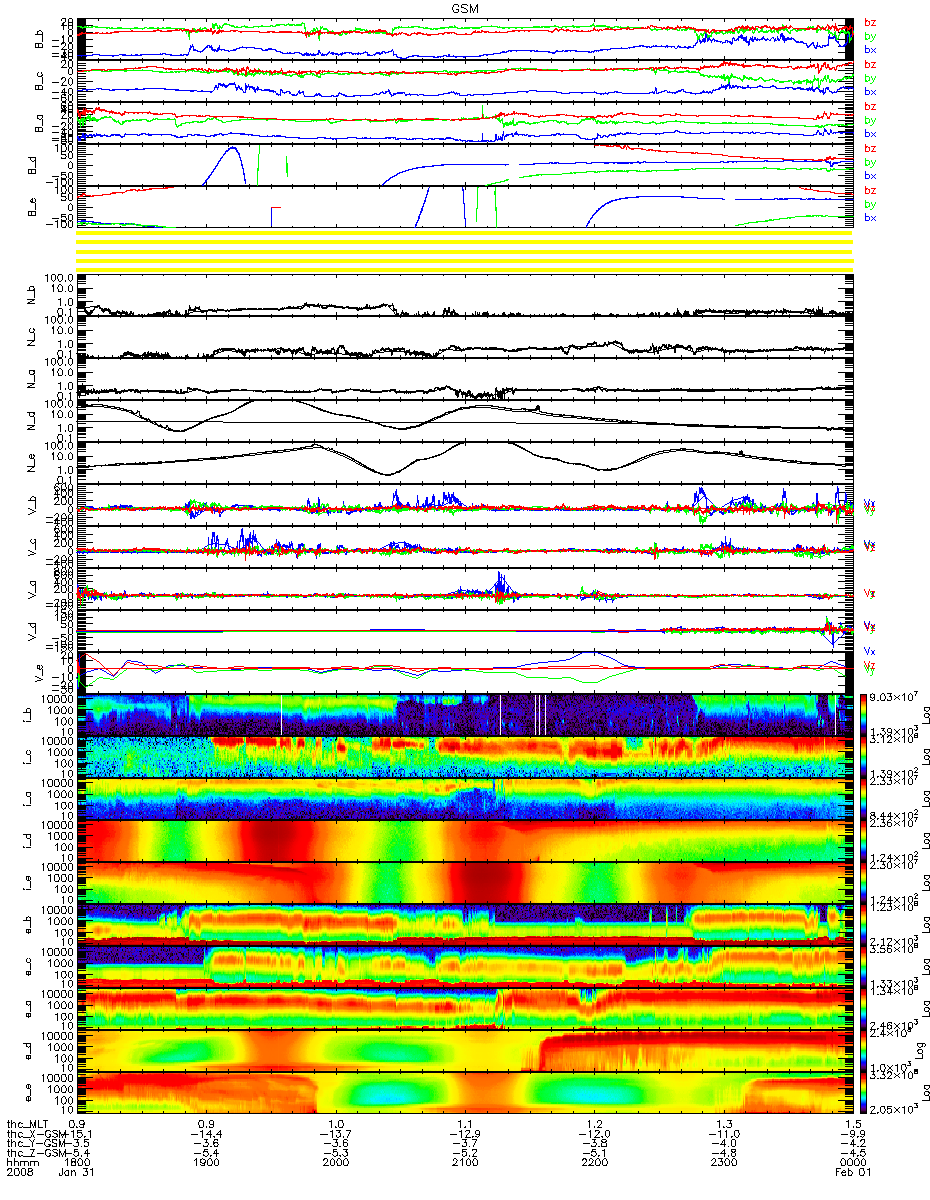Click the 1900 time tick label
930x1200 pixels.
click(x=207, y=1162)
